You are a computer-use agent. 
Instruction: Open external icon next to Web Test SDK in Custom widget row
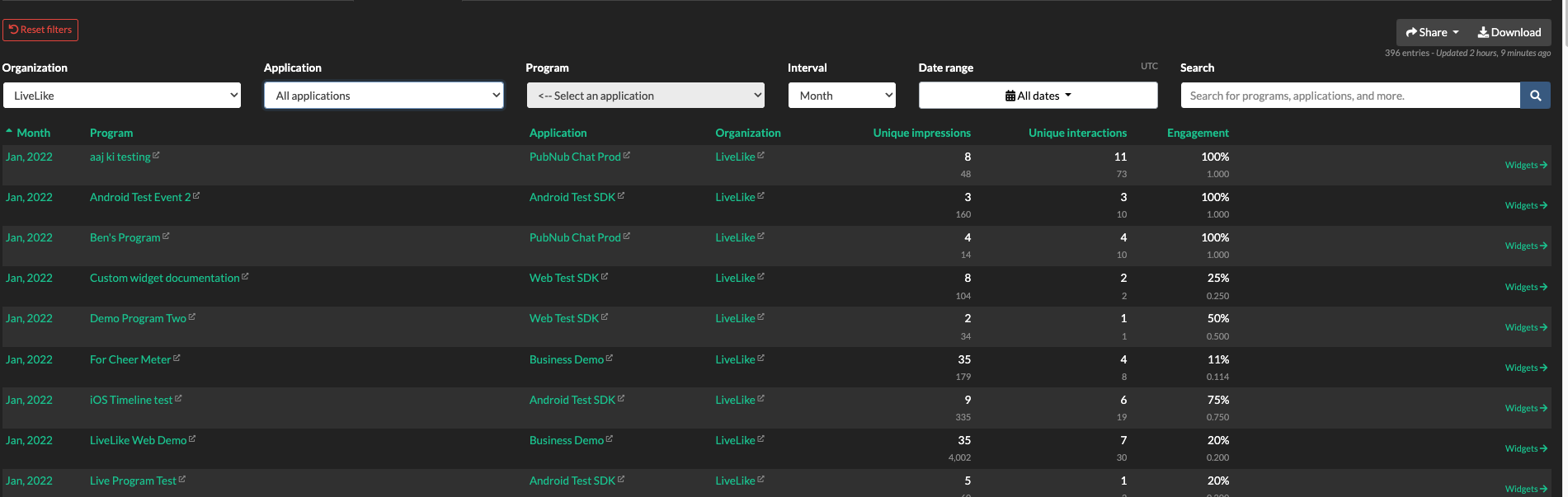(x=605, y=276)
